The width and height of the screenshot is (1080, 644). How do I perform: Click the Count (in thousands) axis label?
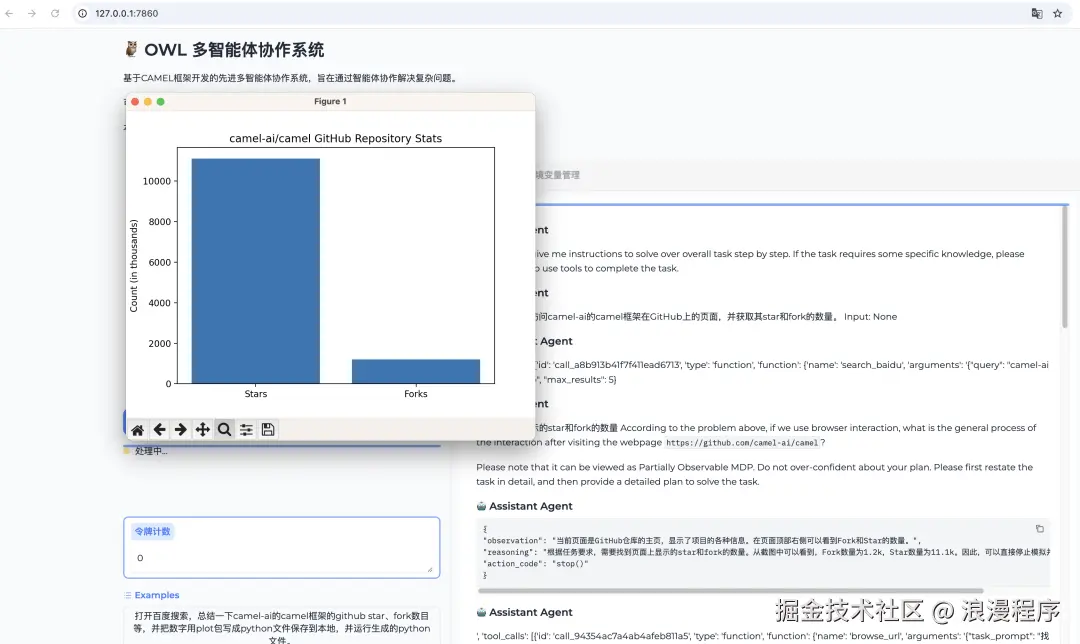pos(134,266)
